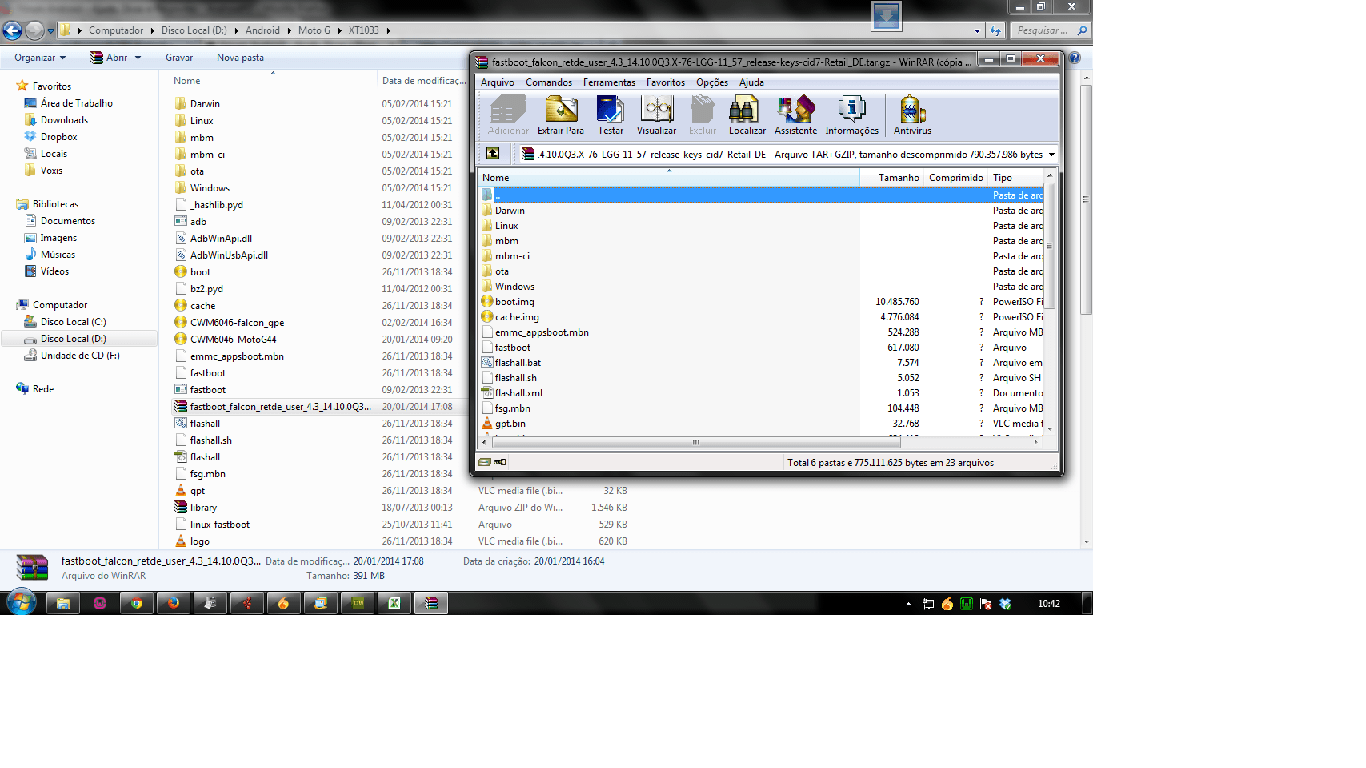Expand the Organizar dropdown in Explorer
Image resolution: width=1366 pixels, height=768 pixels.
tap(40, 58)
